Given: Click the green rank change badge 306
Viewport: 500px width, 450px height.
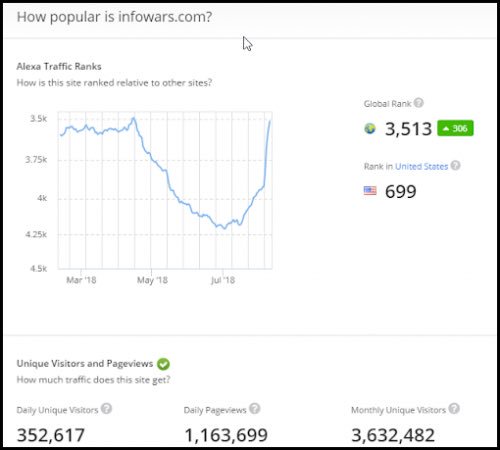Looking at the screenshot, I should pos(455,128).
